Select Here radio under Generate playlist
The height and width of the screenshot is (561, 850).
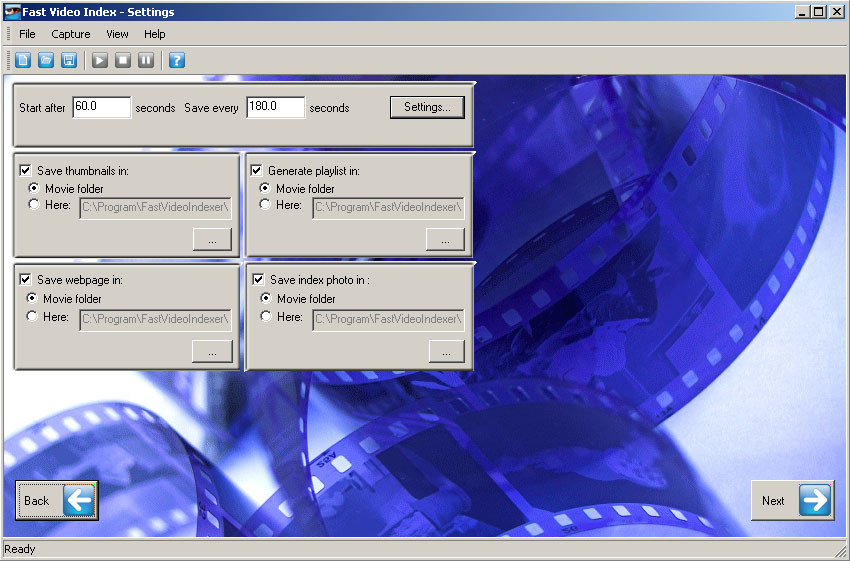click(x=265, y=204)
